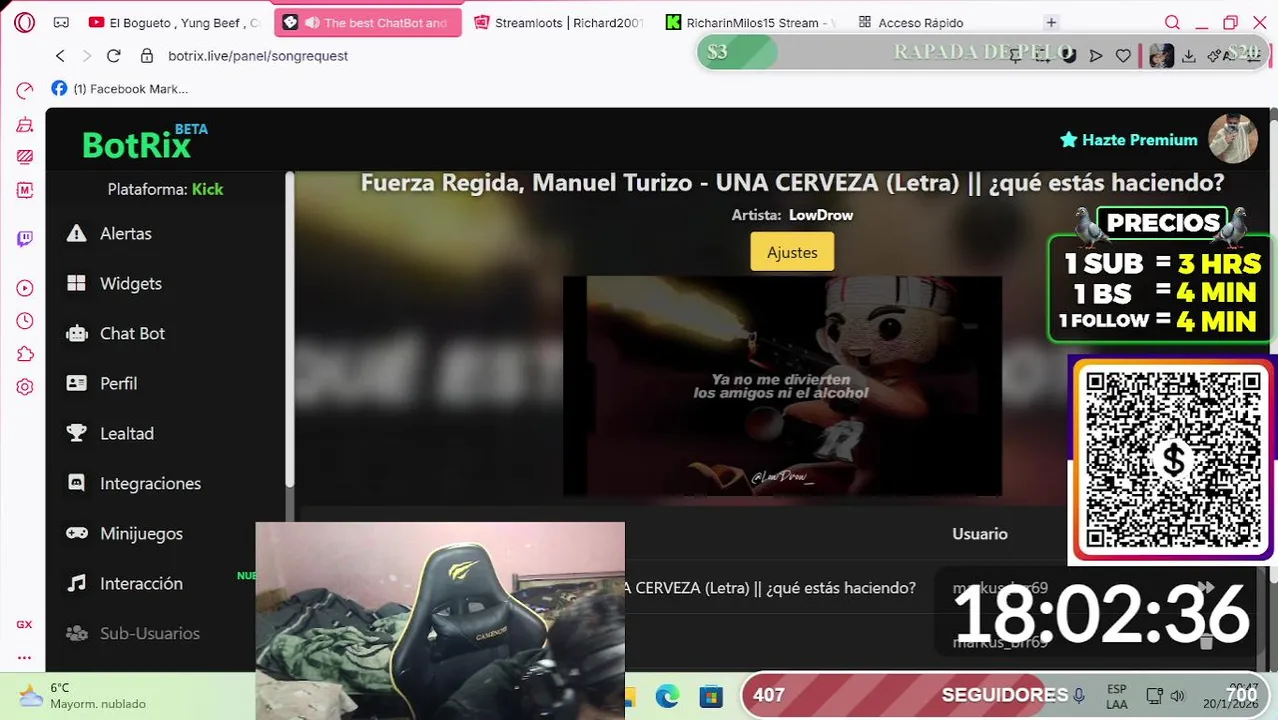
Task: Click artist name LowDrow
Action: (821, 215)
